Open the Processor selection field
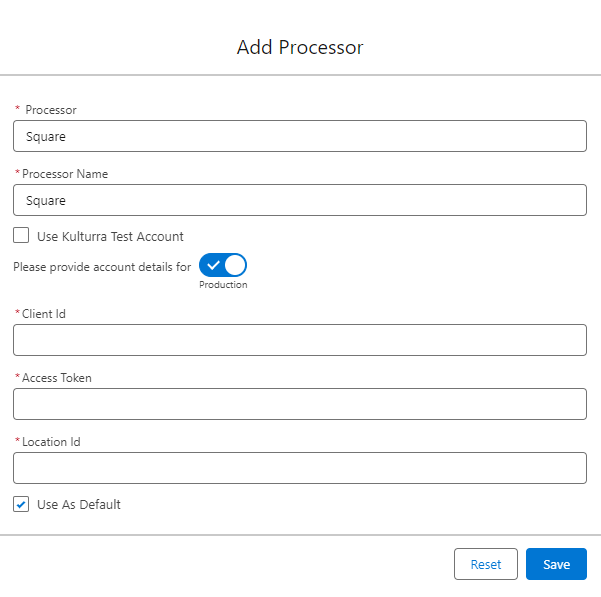This screenshot has width=601, height=597. [x=299, y=136]
